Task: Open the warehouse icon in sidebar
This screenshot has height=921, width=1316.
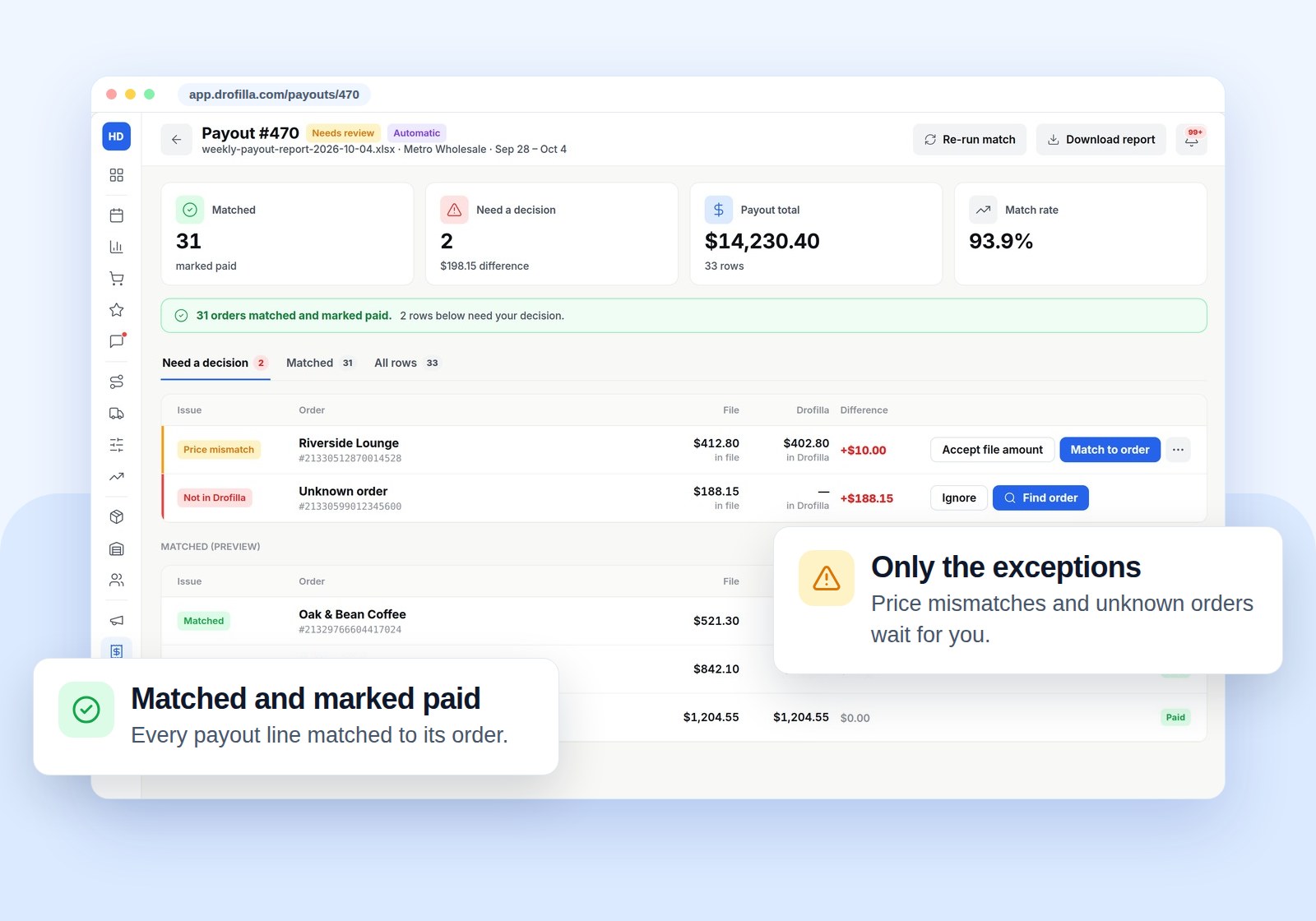Action: (x=116, y=548)
